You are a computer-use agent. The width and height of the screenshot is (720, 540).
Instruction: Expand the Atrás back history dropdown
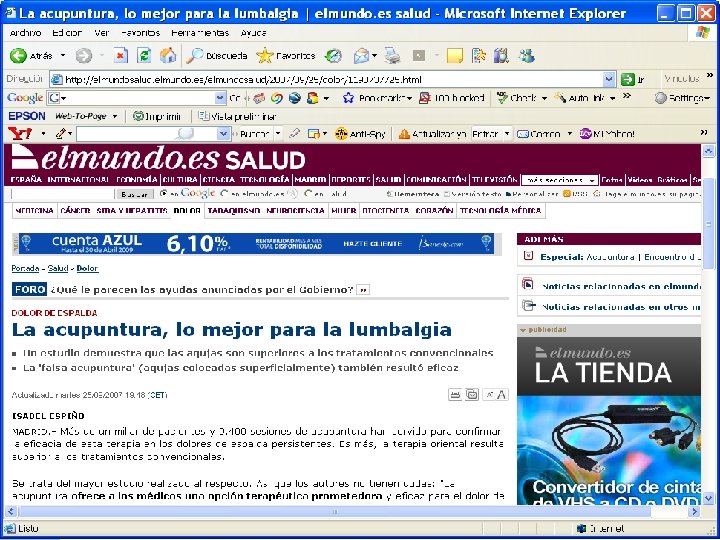63,56
